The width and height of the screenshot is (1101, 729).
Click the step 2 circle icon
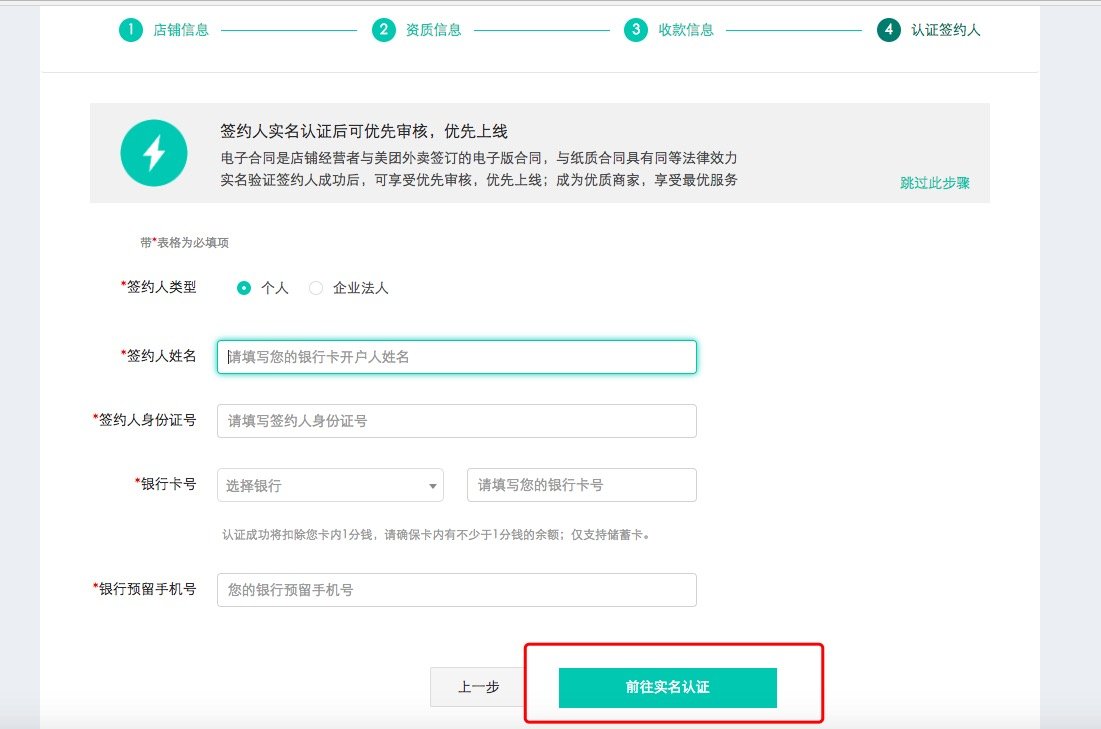pos(383,30)
